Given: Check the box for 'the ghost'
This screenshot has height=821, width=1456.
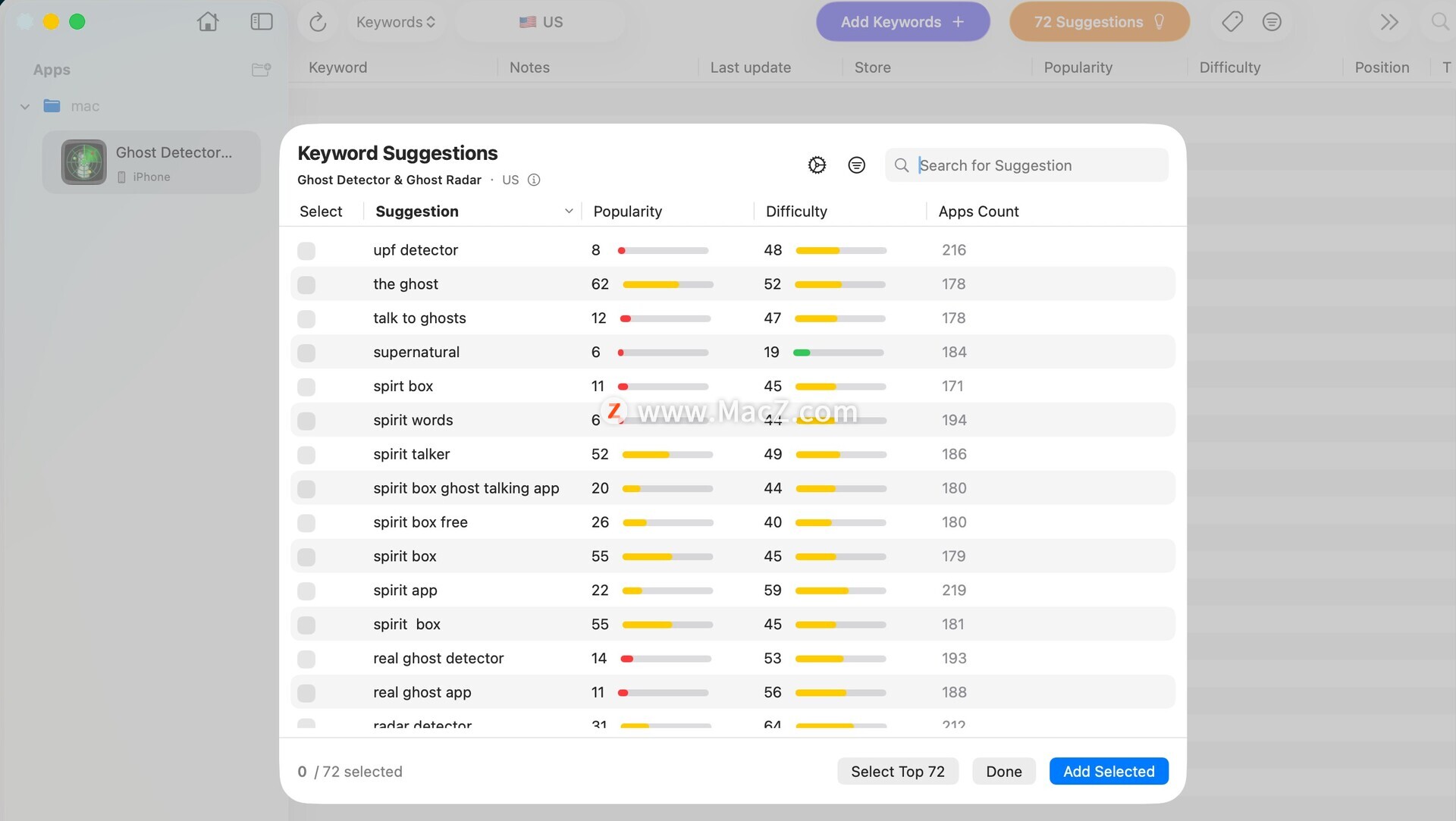Looking at the screenshot, I should (306, 285).
